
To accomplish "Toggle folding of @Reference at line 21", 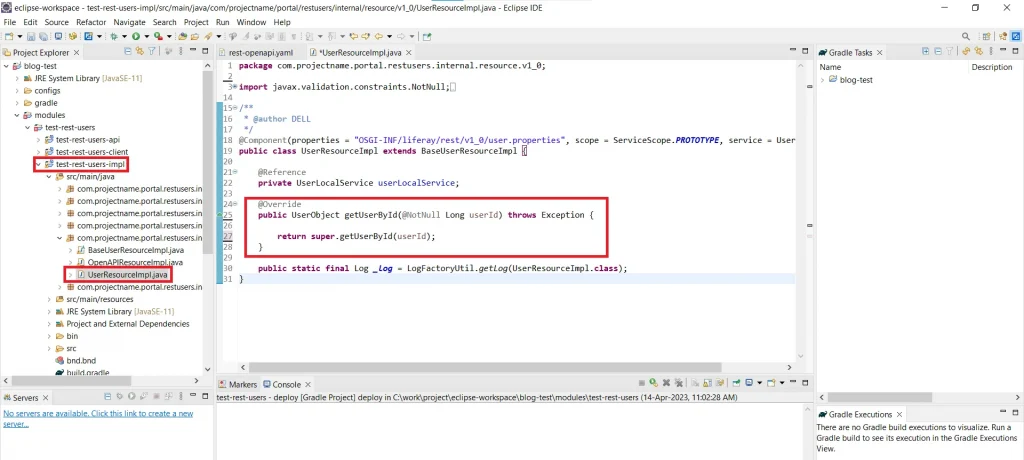I will (x=234, y=172).
